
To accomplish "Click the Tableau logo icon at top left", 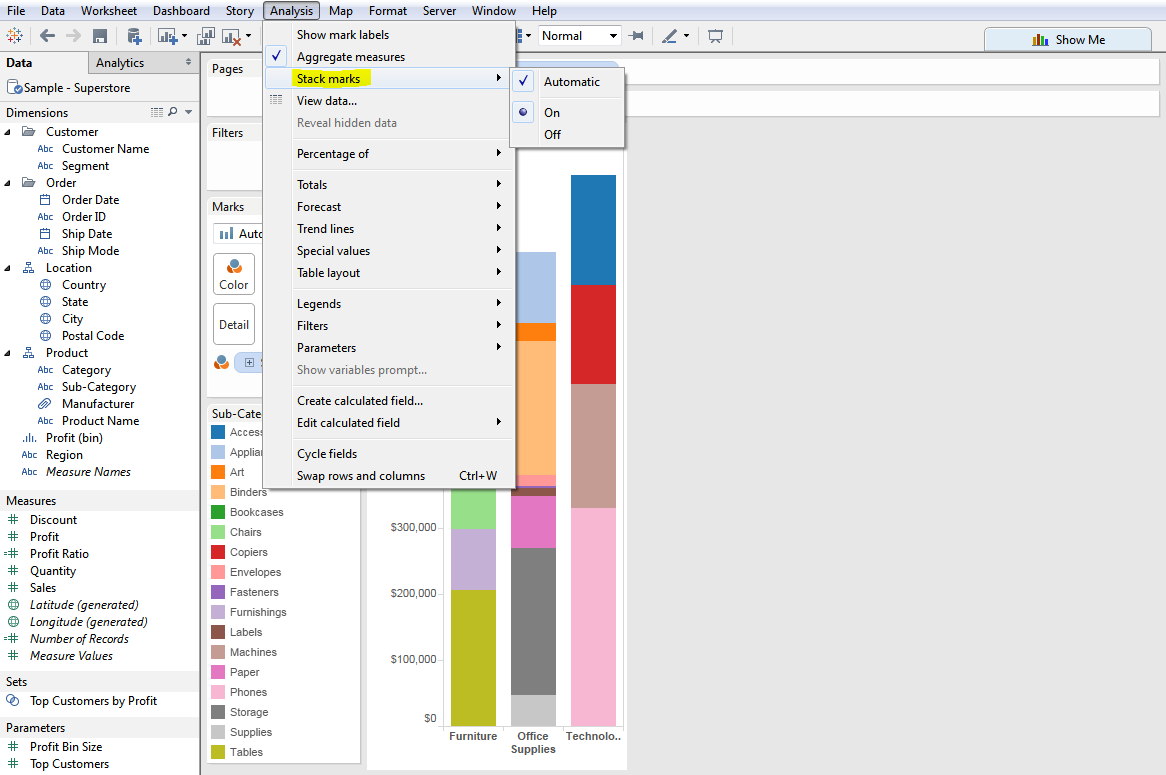I will (x=16, y=35).
